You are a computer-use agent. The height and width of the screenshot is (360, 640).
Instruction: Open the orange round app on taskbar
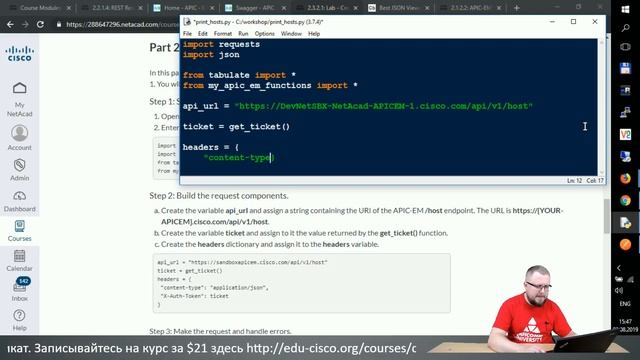625,244
